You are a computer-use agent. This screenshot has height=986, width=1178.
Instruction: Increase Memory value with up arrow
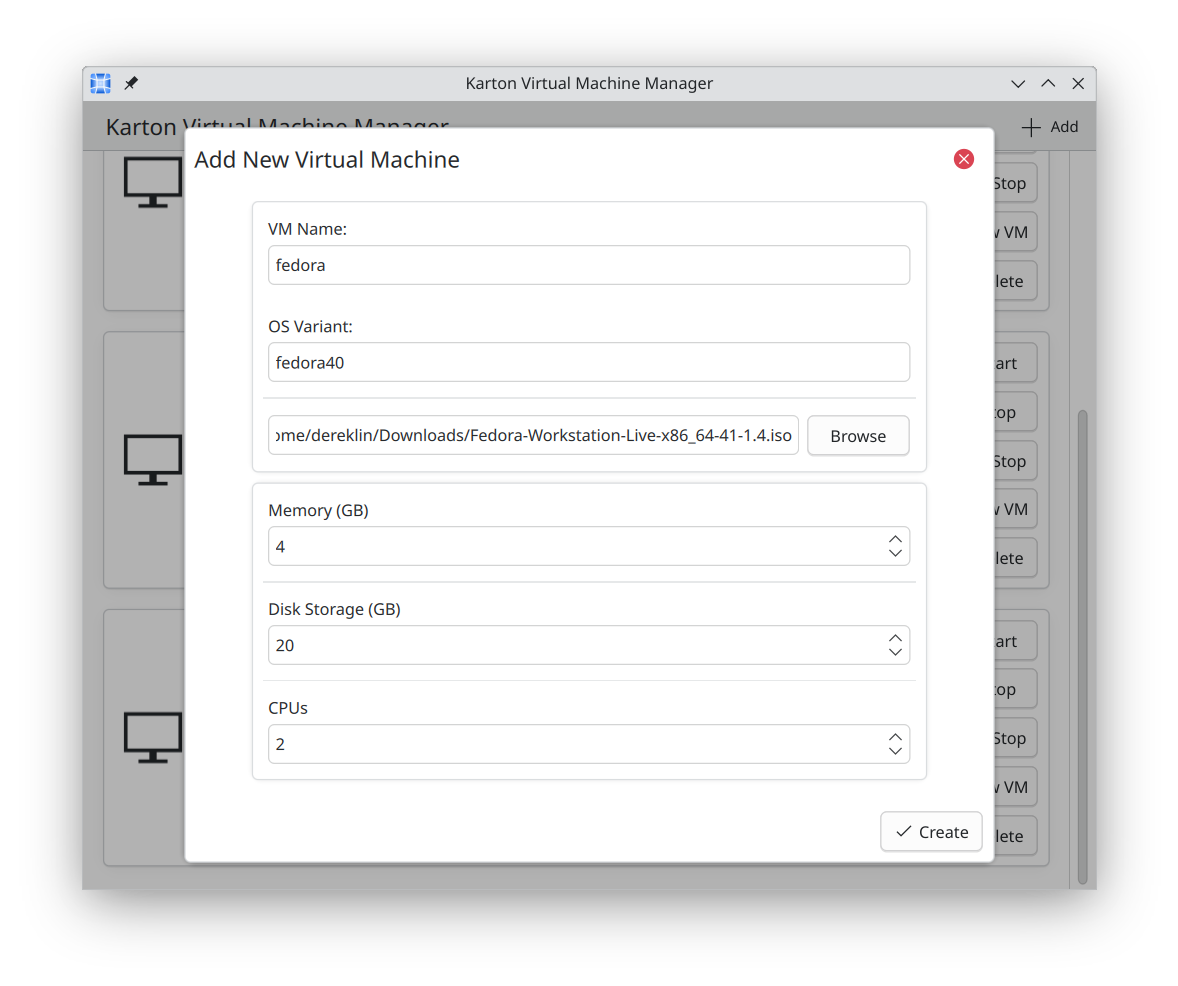click(895, 539)
